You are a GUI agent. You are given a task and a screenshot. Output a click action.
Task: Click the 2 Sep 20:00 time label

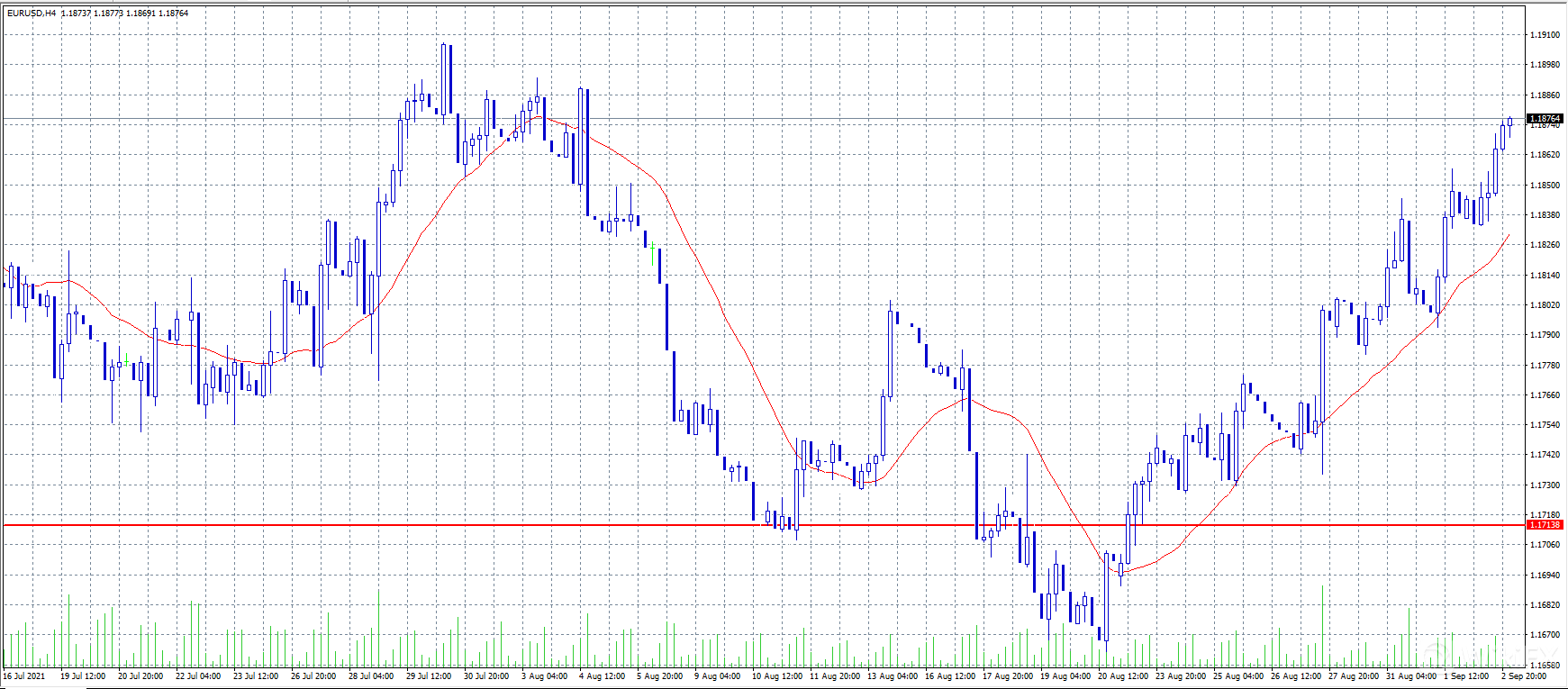tap(1524, 676)
